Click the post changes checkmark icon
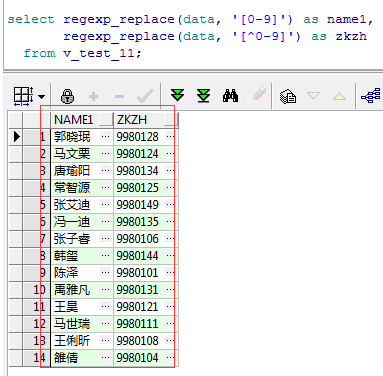The width and height of the screenshot is (383, 376). click(145, 96)
